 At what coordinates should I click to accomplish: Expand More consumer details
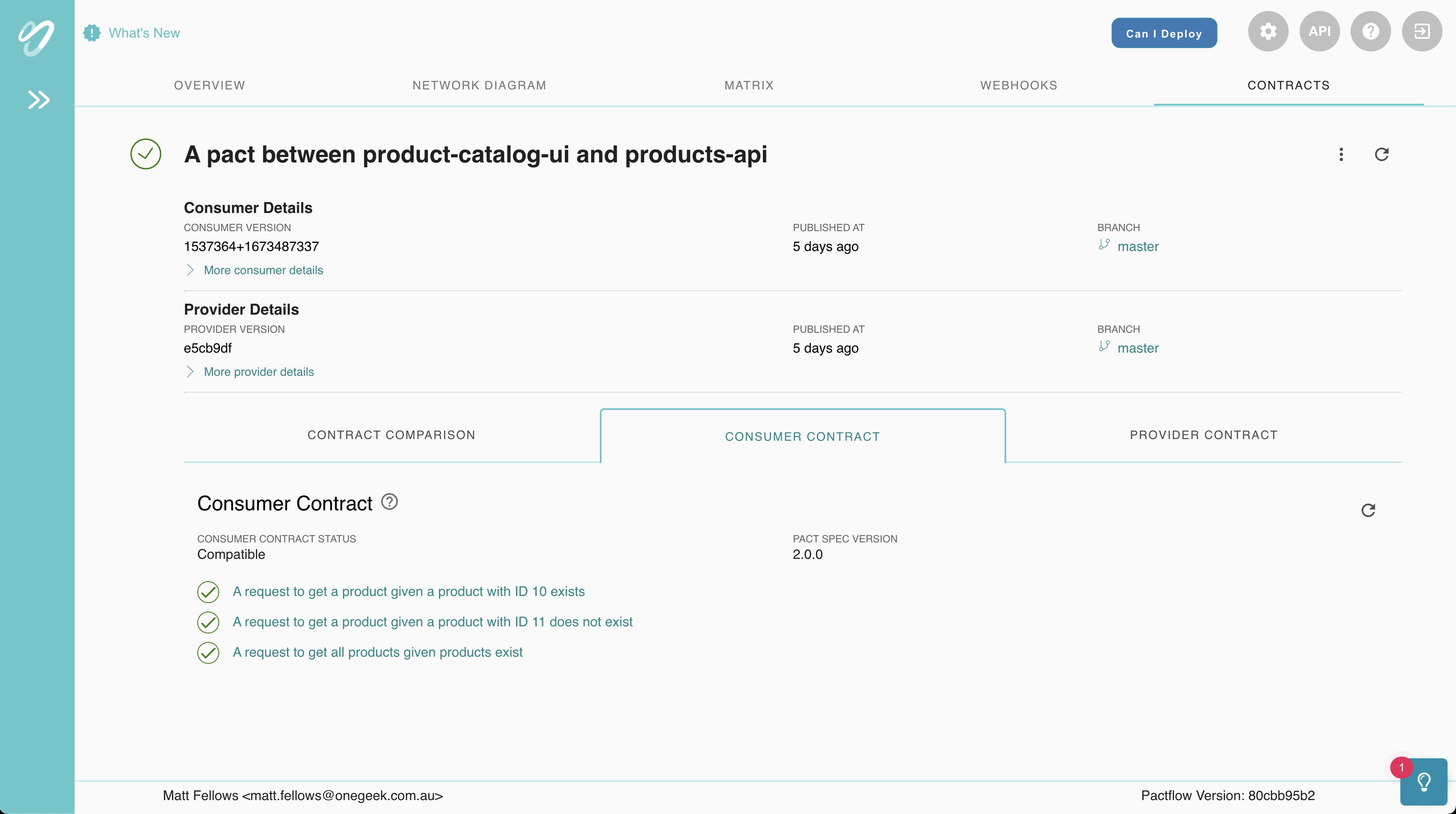pos(263,270)
